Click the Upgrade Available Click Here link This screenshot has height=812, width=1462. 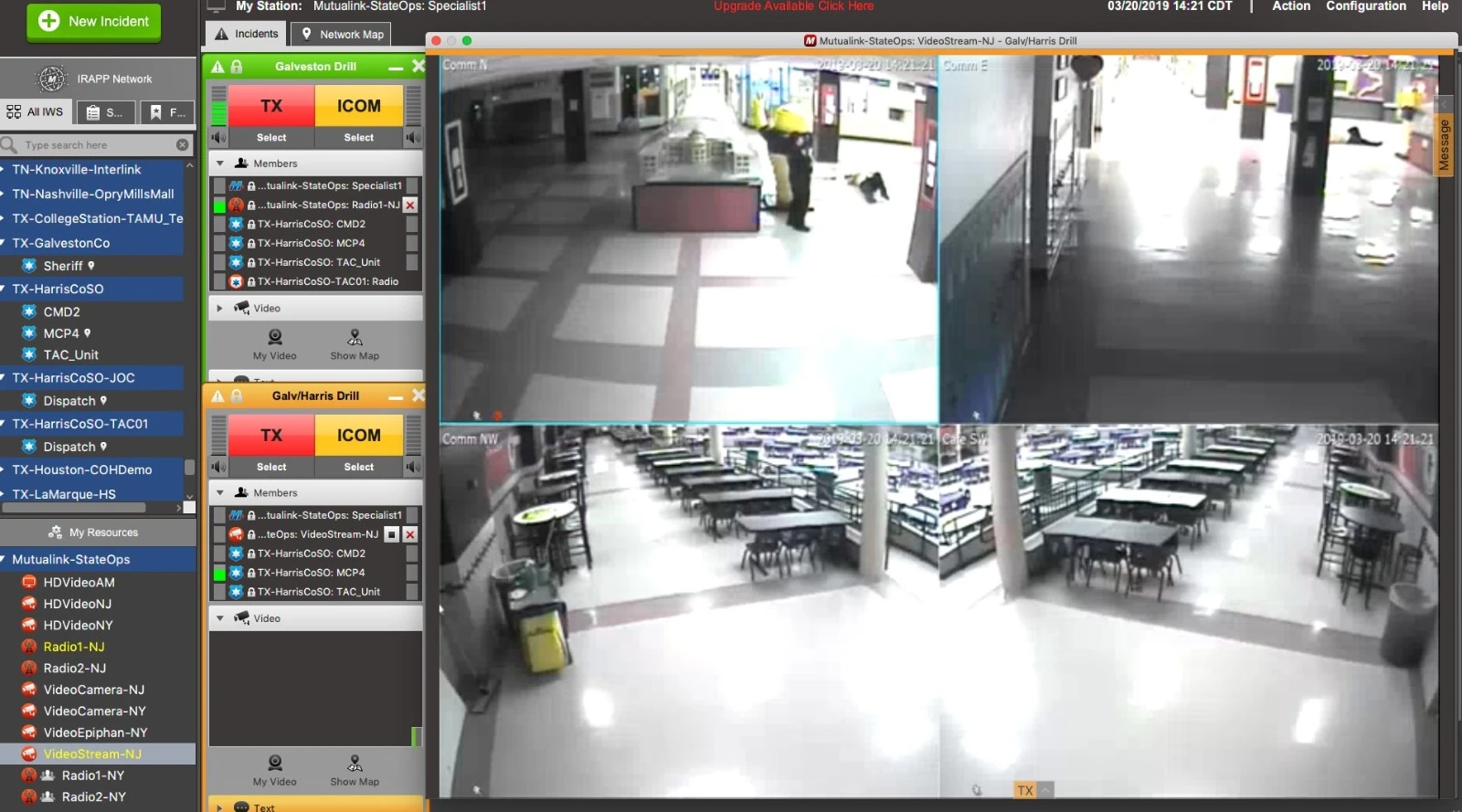click(x=793, y=6)
